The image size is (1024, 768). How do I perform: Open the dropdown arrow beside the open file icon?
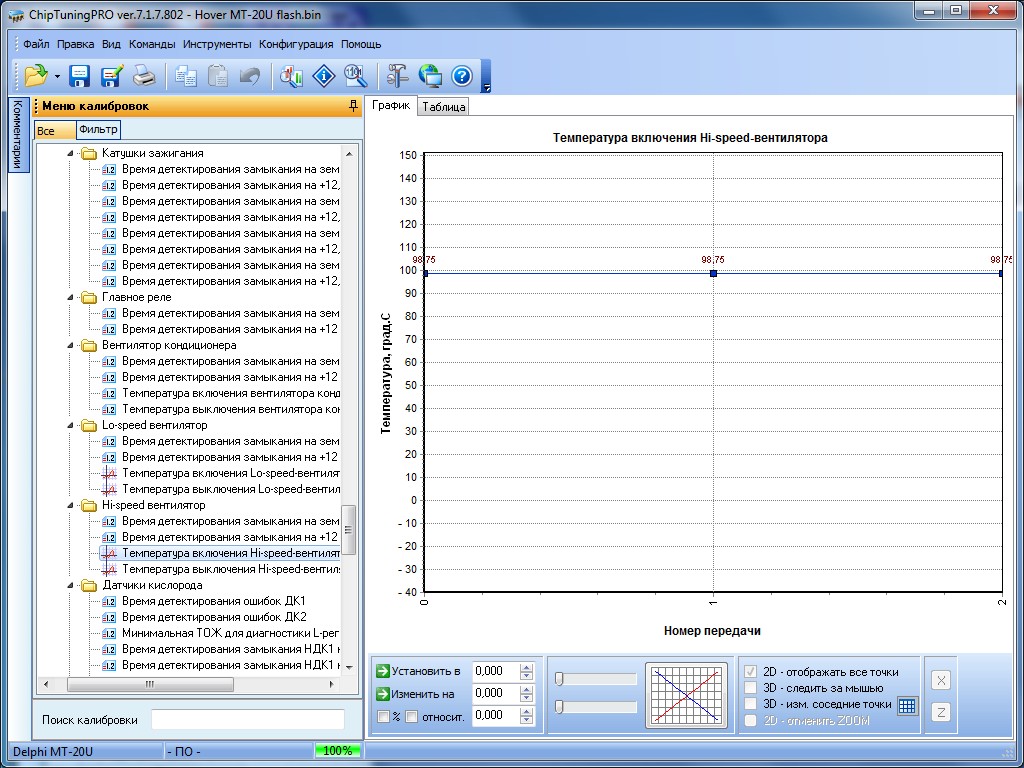point(57,77)
